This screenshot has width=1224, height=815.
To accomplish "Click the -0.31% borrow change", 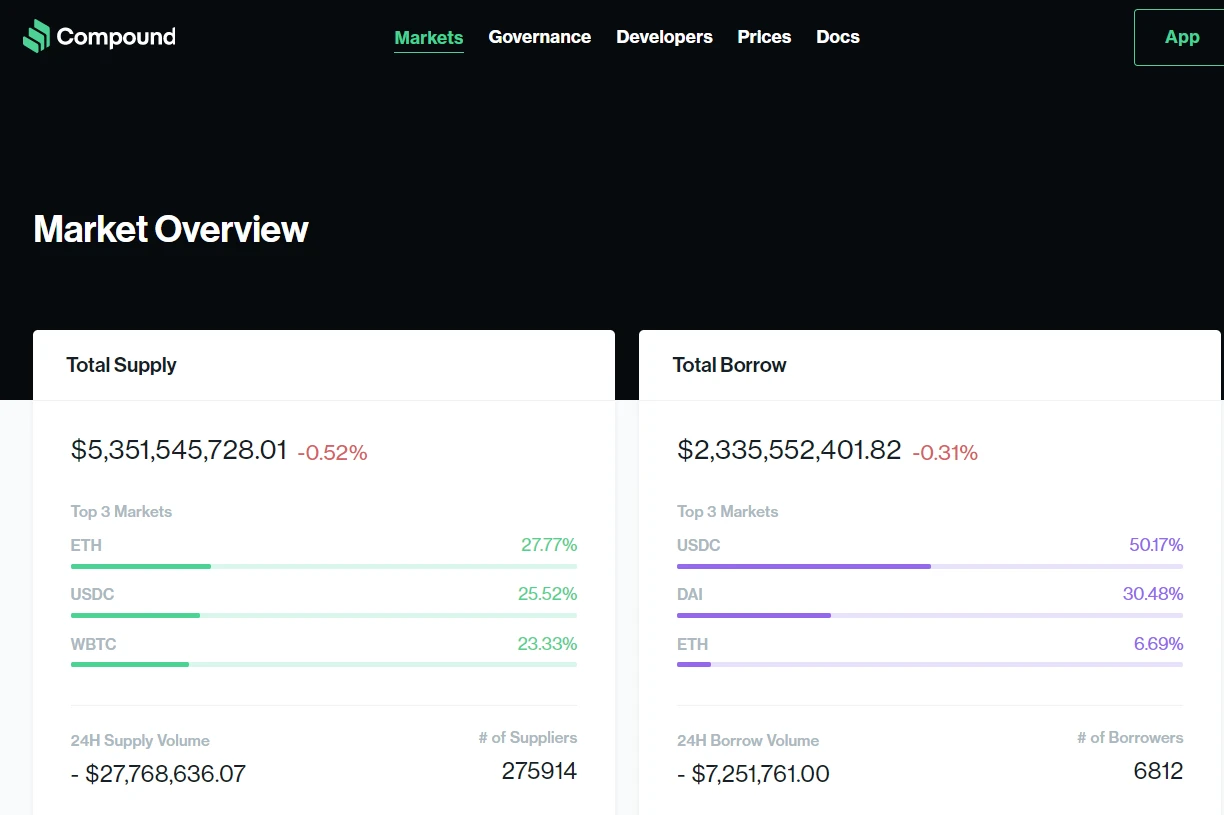I will pyautogui.click(x=945, y=453).
